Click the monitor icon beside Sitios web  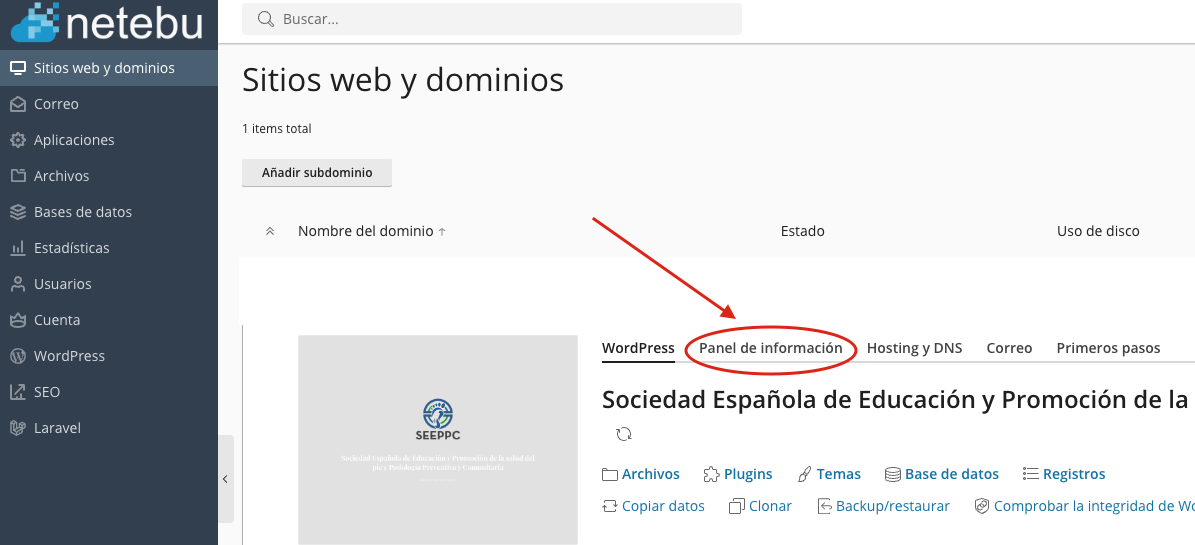(18, 68)
